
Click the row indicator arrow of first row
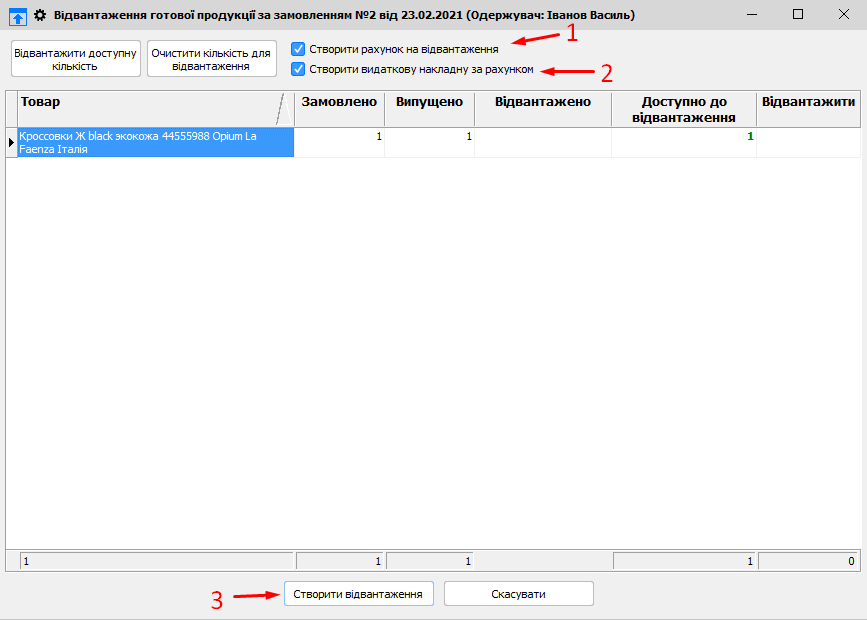click(11, 142)
